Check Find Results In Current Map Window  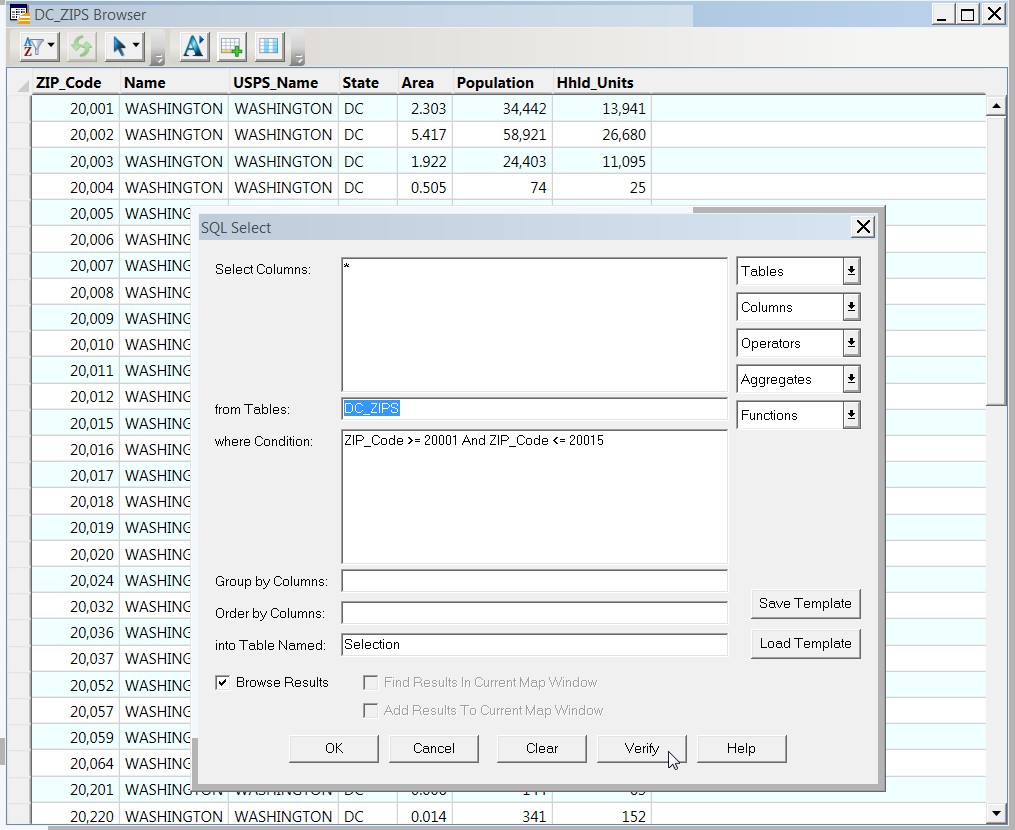click(370, 682)
